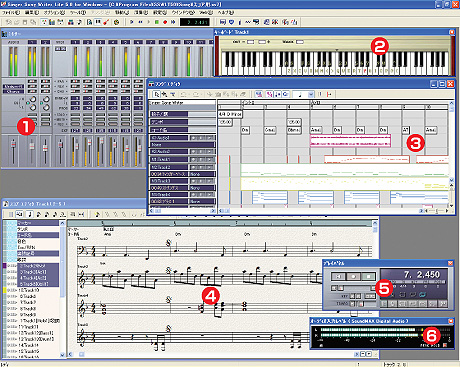Click the 4/4 D minor key signature marker

click(230, 114)
